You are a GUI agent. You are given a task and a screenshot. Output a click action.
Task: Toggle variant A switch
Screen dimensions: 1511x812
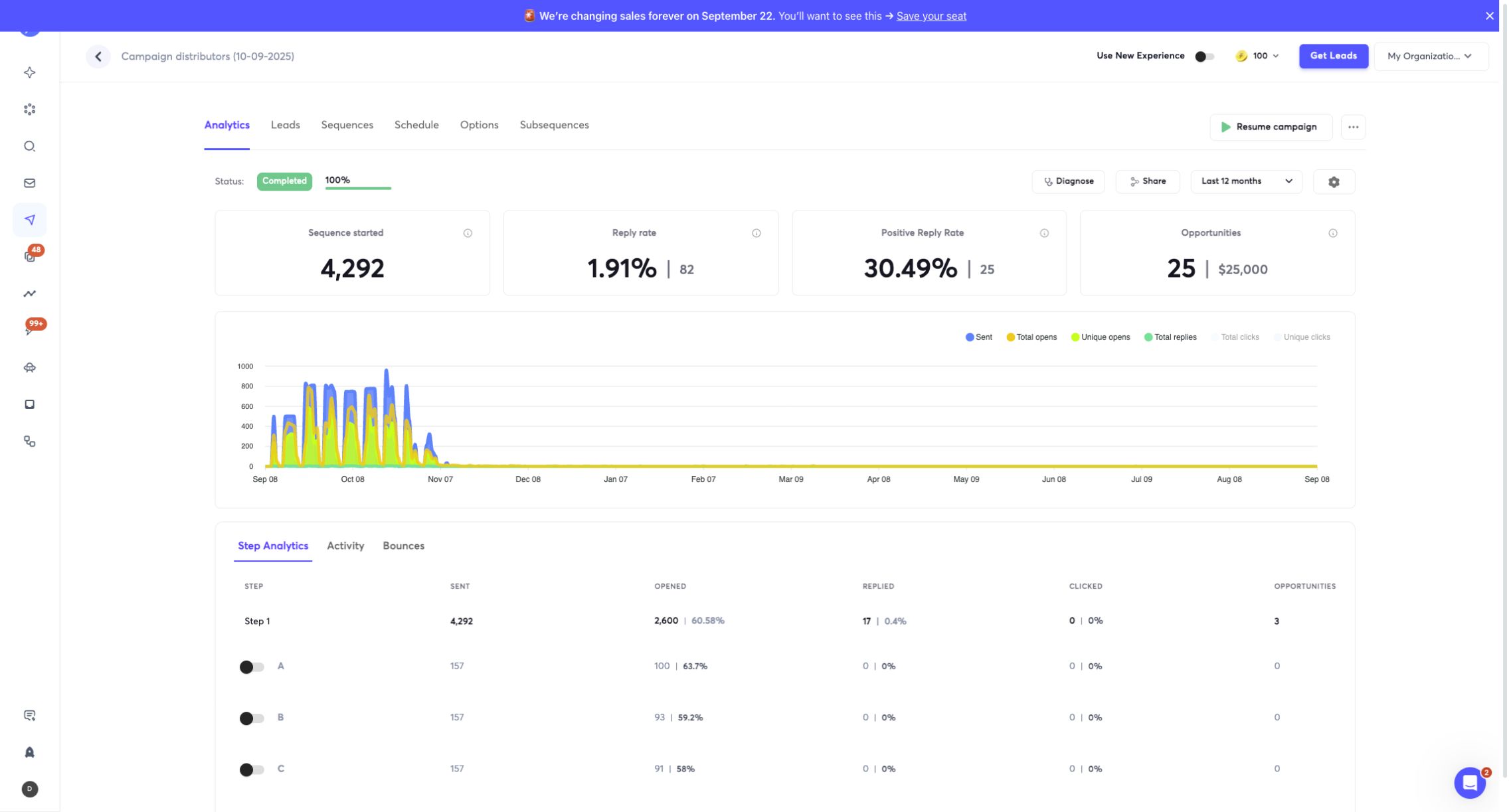[252, 667]
